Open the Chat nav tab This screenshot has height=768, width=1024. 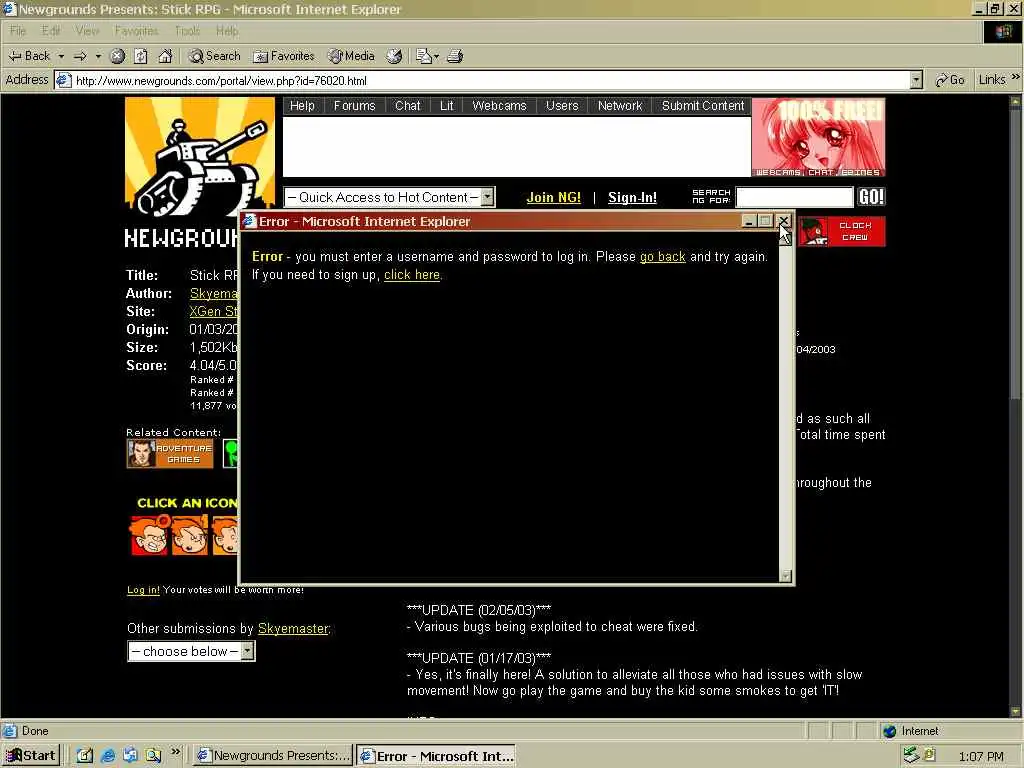(x=408, y=106)
